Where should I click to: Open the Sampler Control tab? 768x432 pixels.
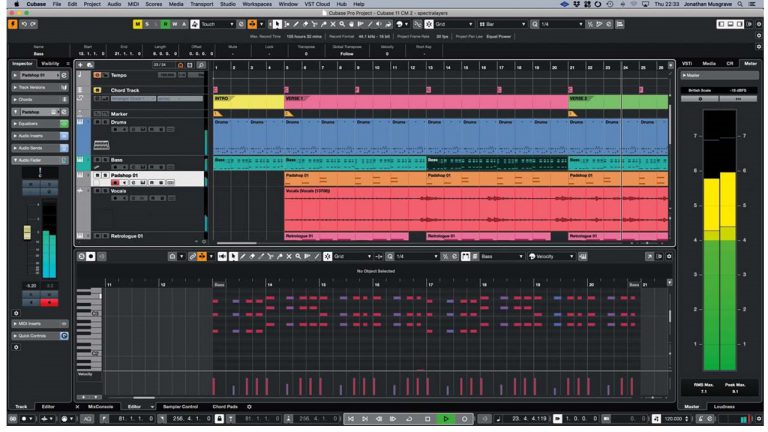[180, 407]
